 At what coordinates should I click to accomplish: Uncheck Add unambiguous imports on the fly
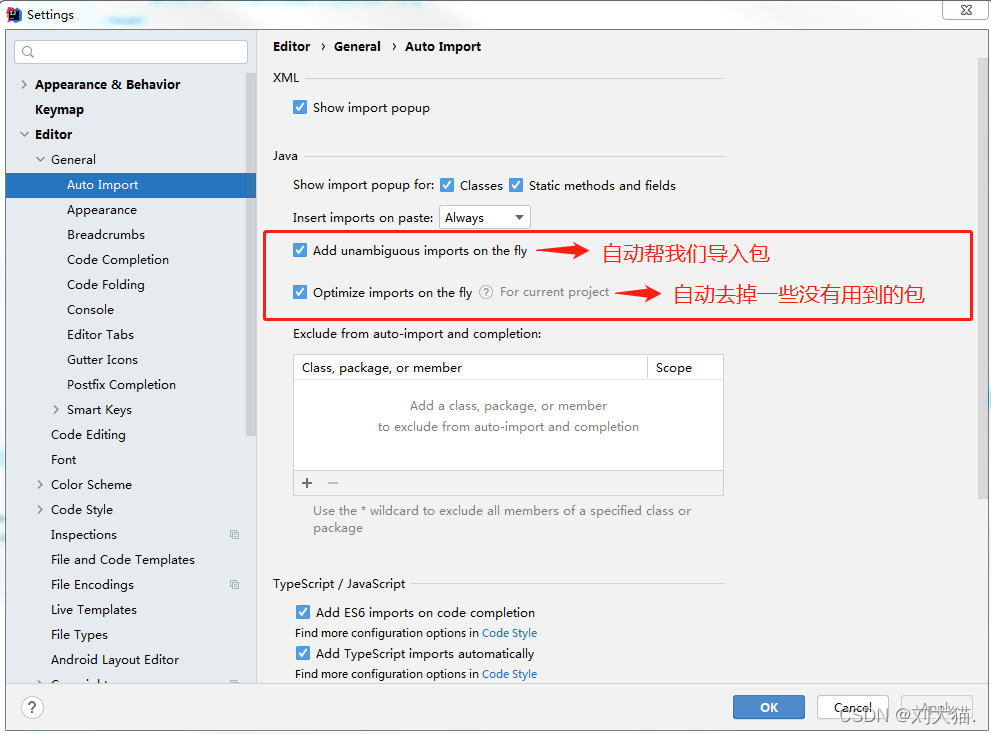pyautogui.click(x=300, y=250)
